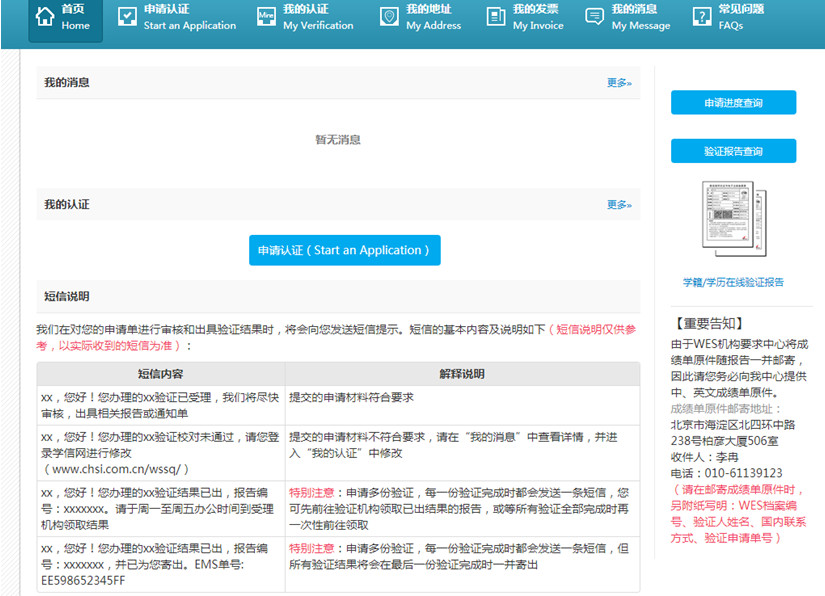Go to Start an Application menu label
Viewport: 825px width, 596px height.
(x=190, y=17)
